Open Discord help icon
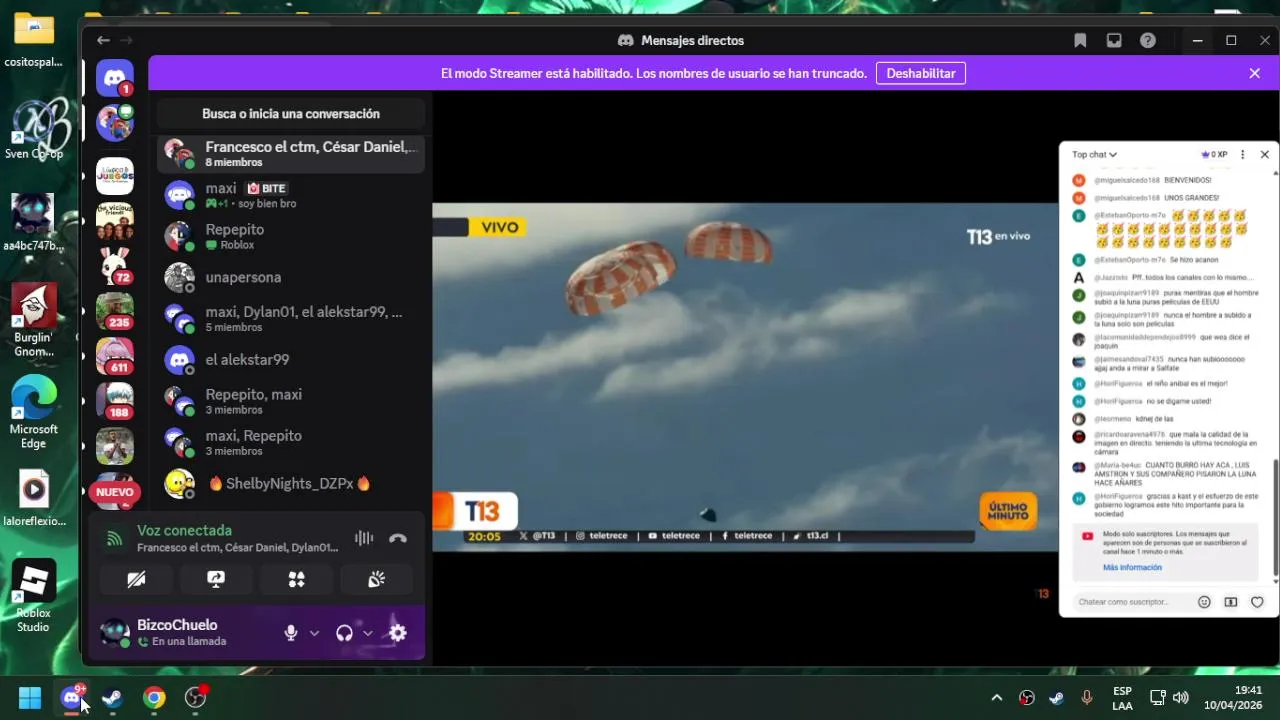 coord(1148,40)
